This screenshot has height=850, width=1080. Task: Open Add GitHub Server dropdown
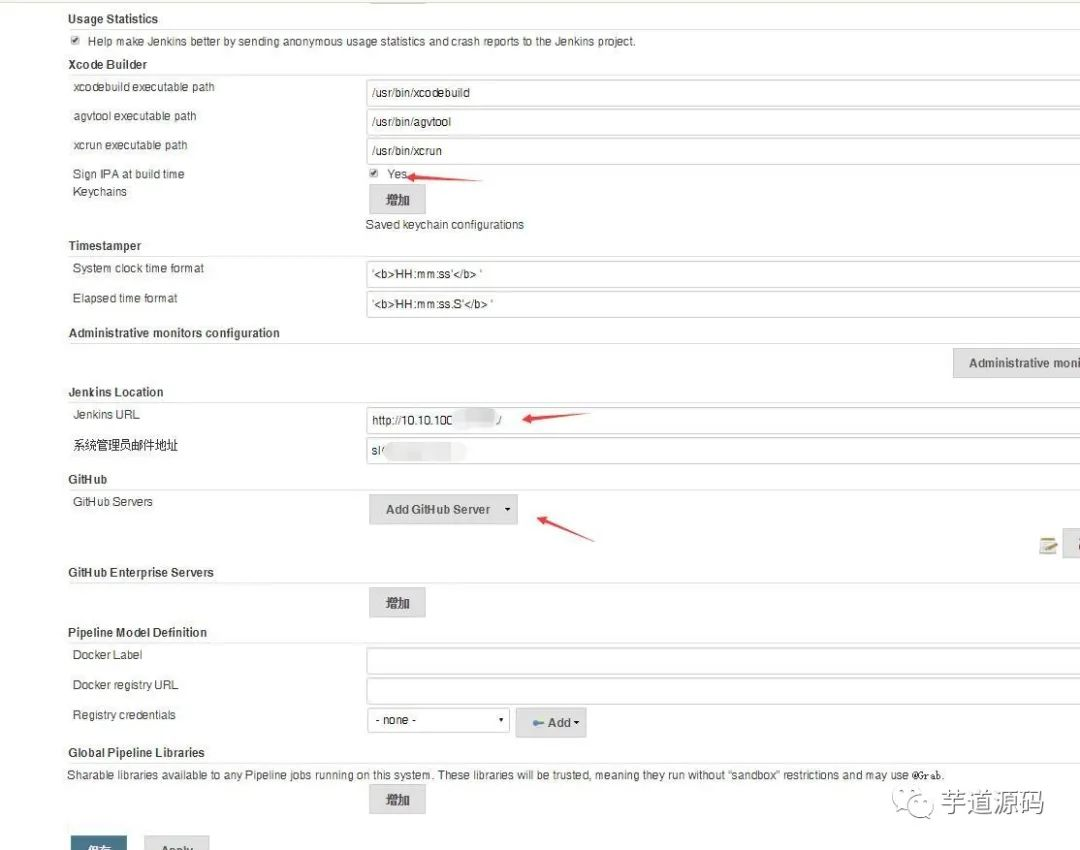point(444,510)
